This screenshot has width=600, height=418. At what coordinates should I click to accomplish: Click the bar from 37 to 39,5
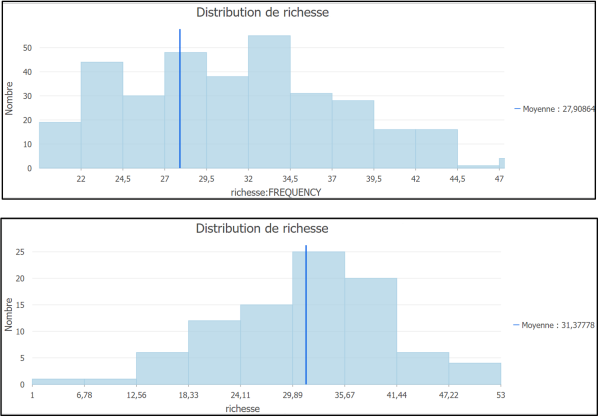coord(353,134)
